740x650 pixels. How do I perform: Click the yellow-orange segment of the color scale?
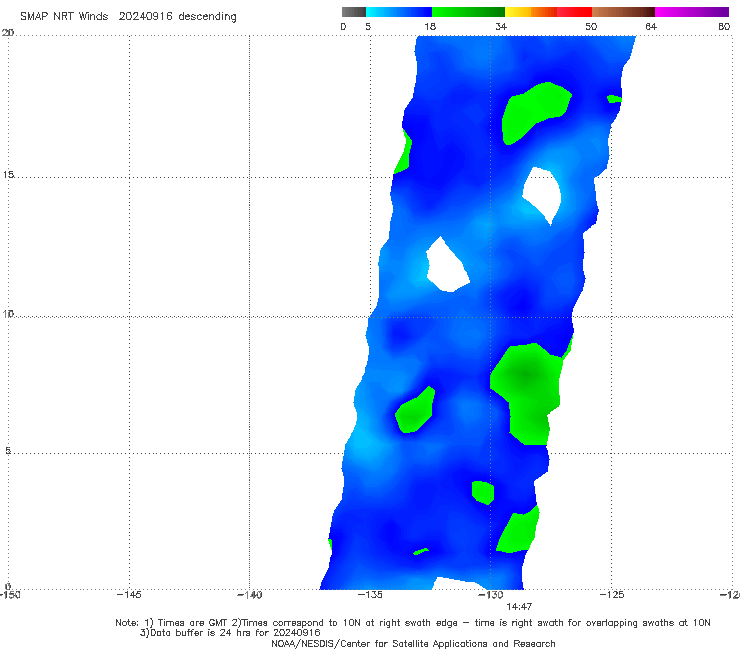531,12
